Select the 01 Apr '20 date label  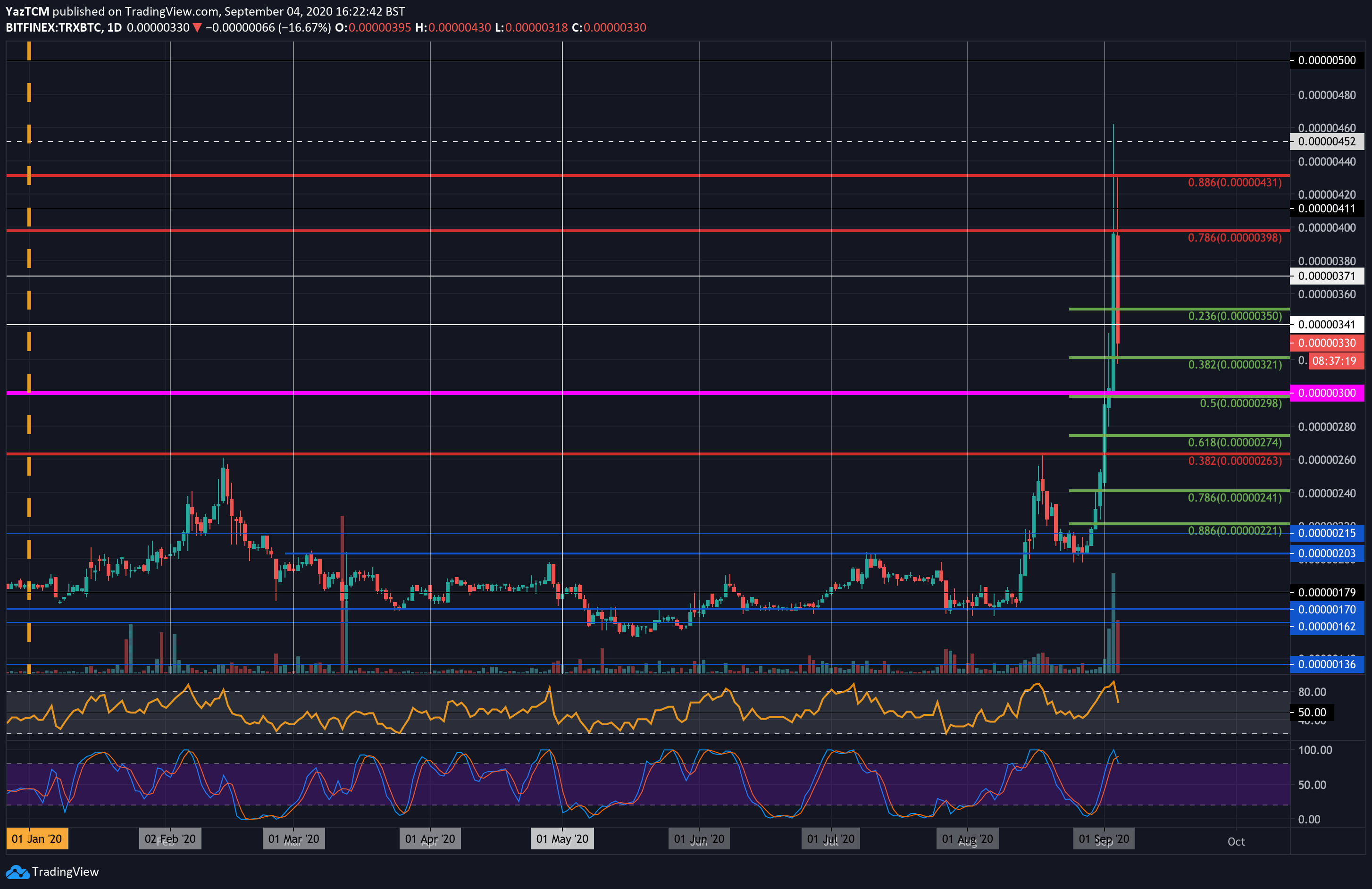tap(430, 839)
